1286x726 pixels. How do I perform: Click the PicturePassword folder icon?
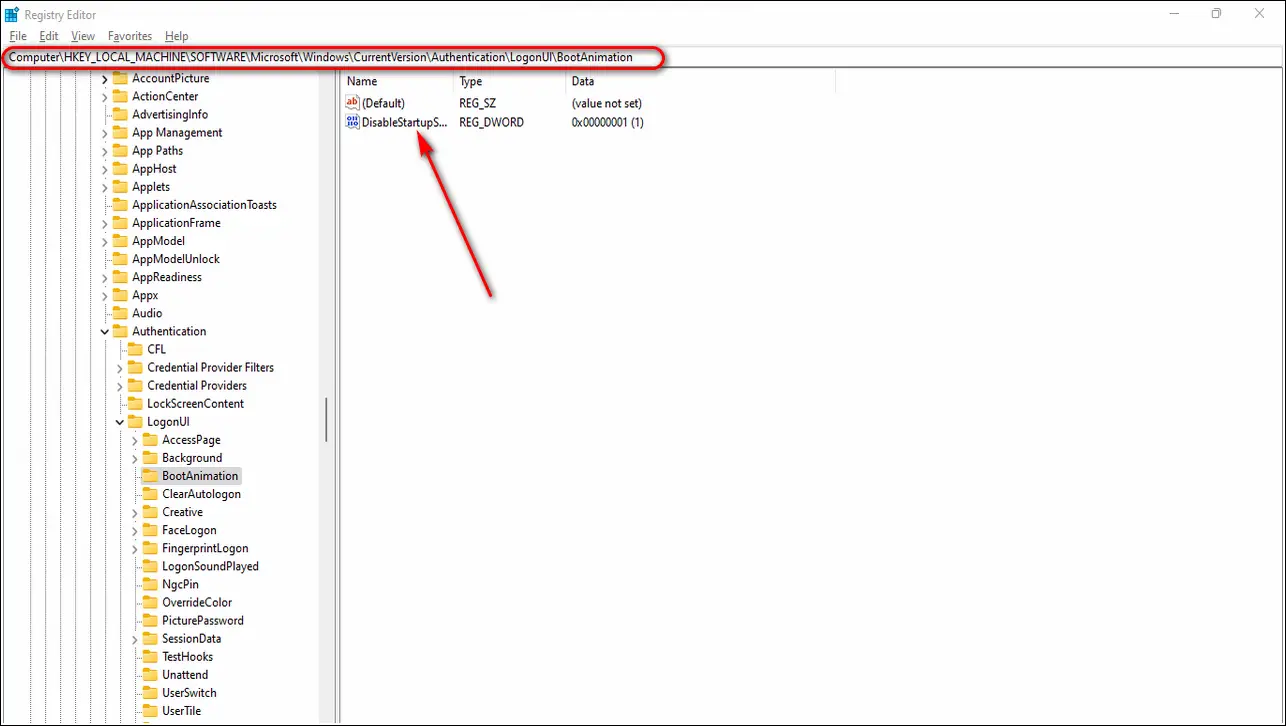(150, 620)
